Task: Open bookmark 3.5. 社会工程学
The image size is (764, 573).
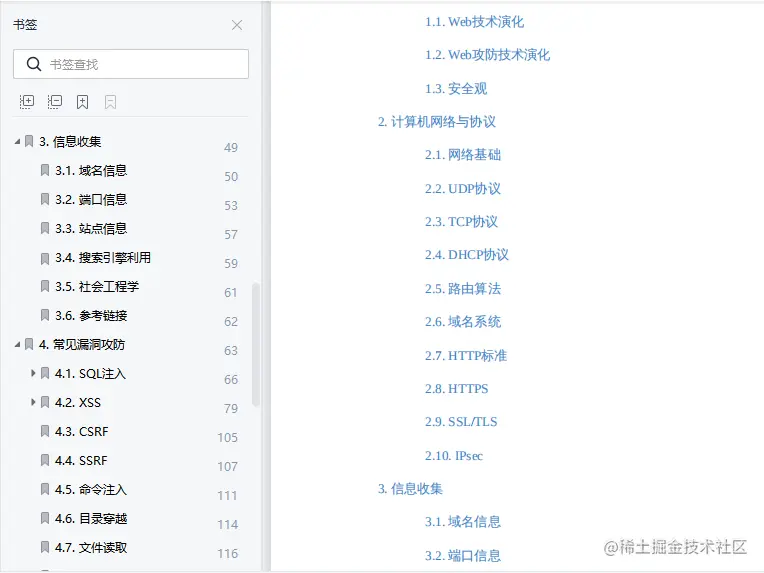Action: point(97,286)
